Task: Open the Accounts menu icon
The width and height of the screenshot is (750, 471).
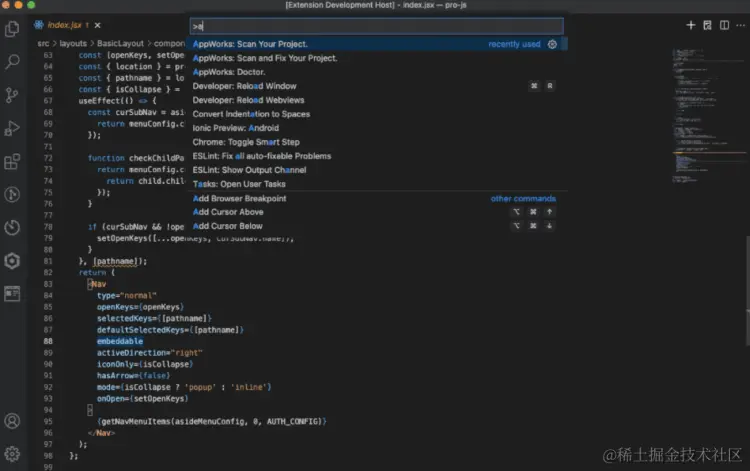Action: click(x=12, y=421)
